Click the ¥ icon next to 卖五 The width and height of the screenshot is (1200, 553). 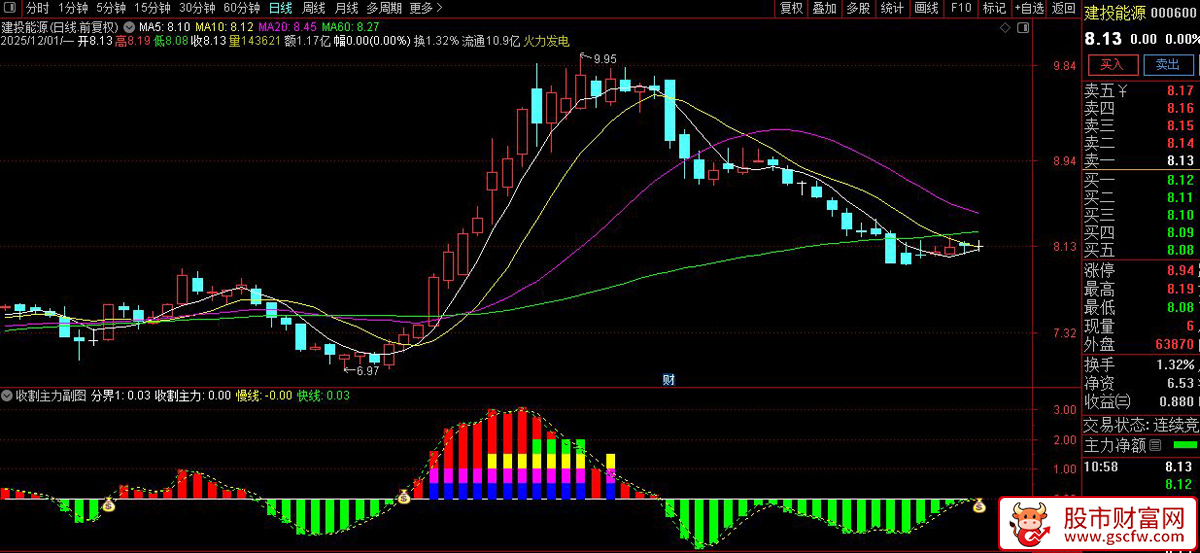click(1123, 91)
